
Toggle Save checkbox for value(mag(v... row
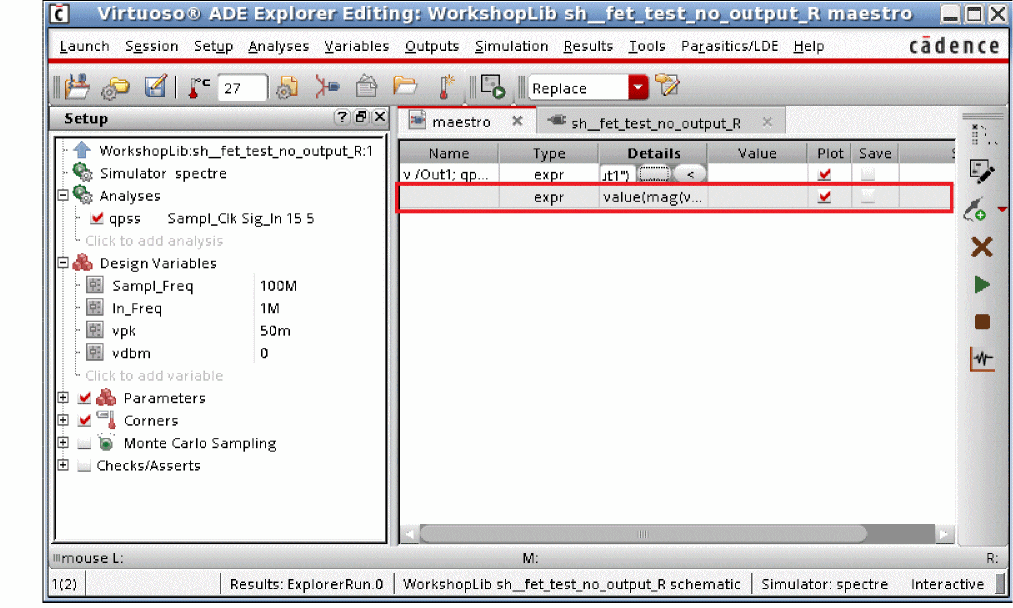tap(868, 197)
